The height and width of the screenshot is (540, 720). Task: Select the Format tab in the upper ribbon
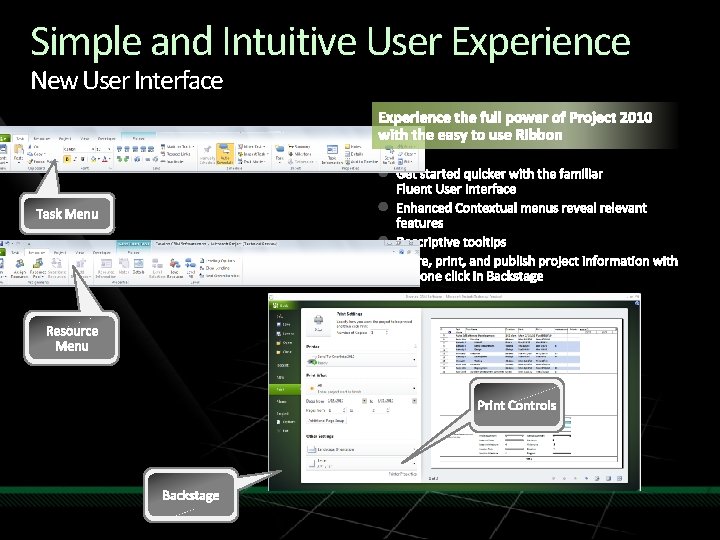point(139,139)
